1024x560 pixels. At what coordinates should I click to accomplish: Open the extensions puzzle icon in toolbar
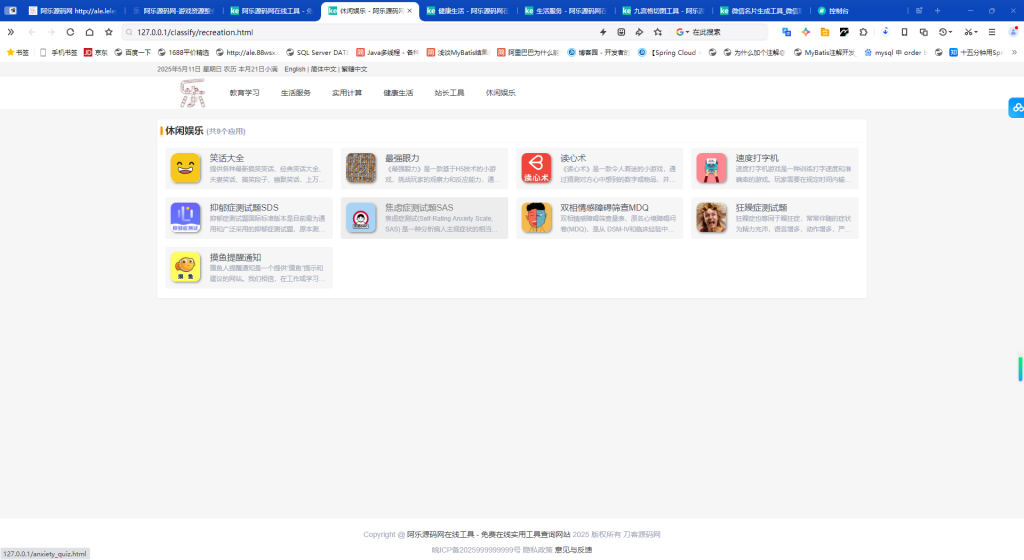[863, 32]
